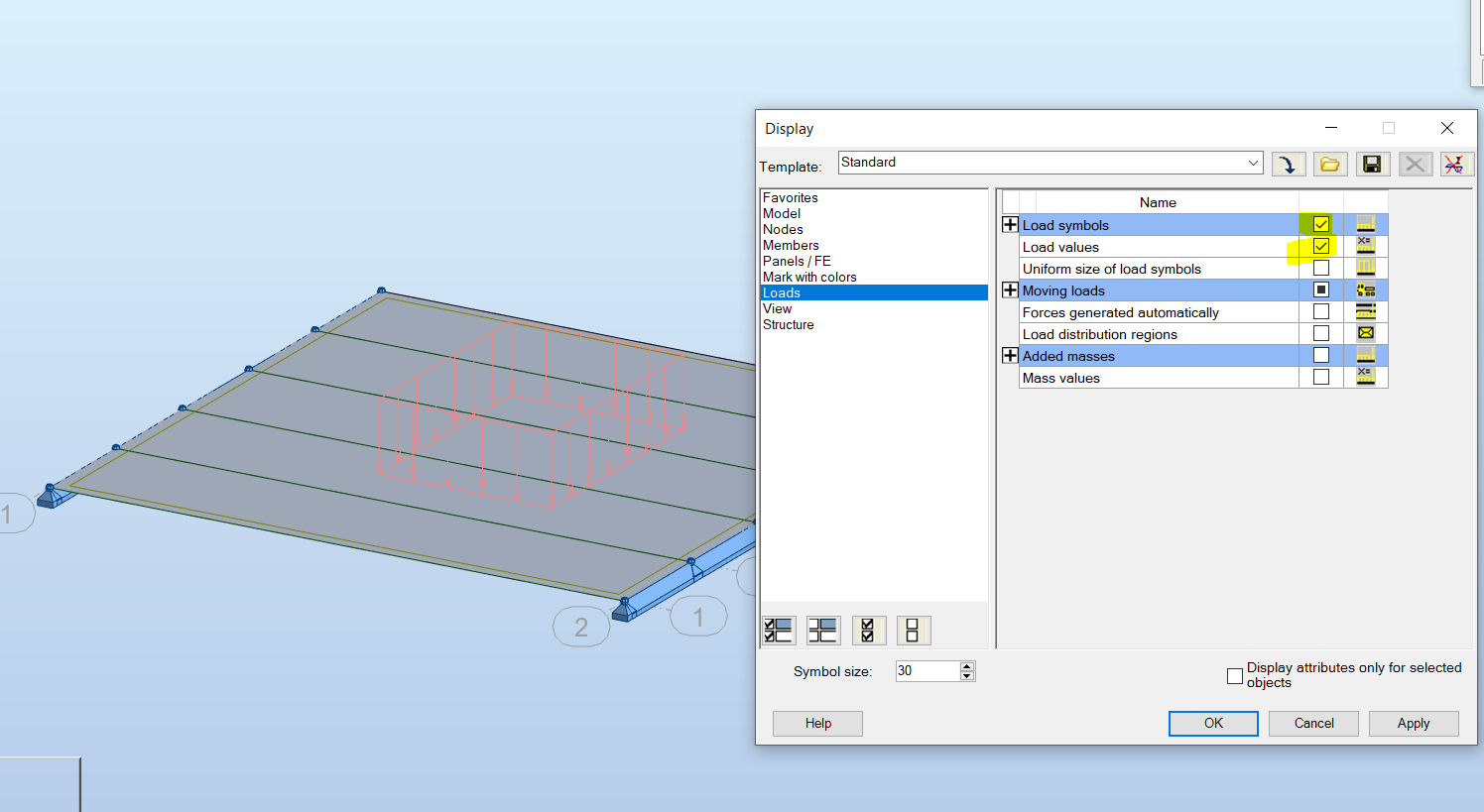Expand the Moving loads entry
Viewport: 1484px width, 812px height.
tap(1010, 290)
